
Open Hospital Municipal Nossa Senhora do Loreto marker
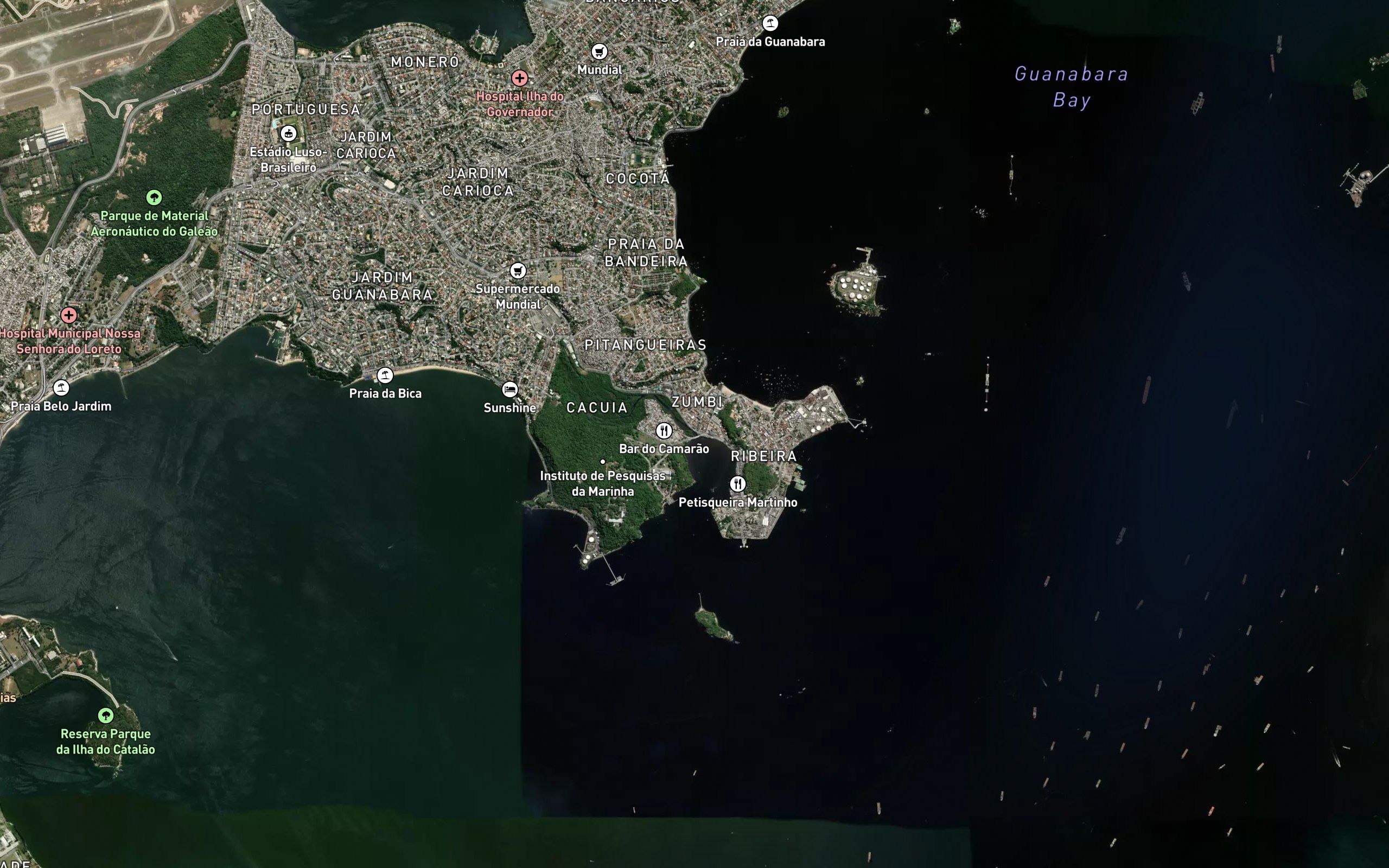click(x=69, y=315)
